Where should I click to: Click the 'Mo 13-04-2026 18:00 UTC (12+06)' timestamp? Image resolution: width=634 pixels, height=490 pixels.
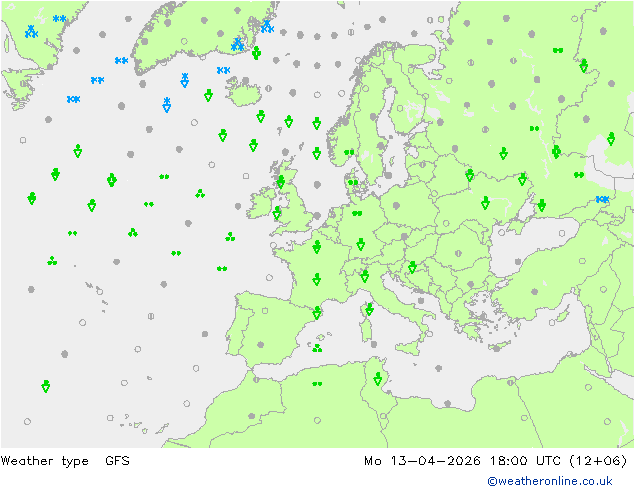pyautogui.click(x=495, y=461)
